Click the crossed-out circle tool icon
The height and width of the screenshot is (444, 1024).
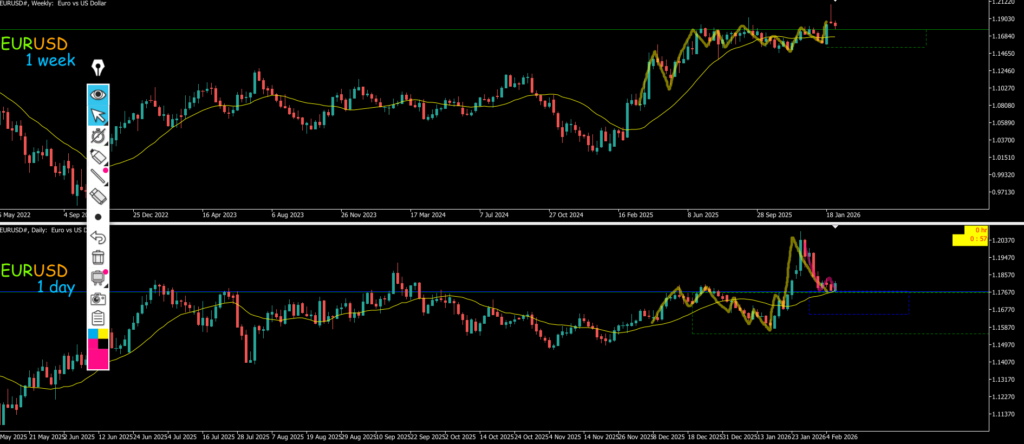point(98,135)
